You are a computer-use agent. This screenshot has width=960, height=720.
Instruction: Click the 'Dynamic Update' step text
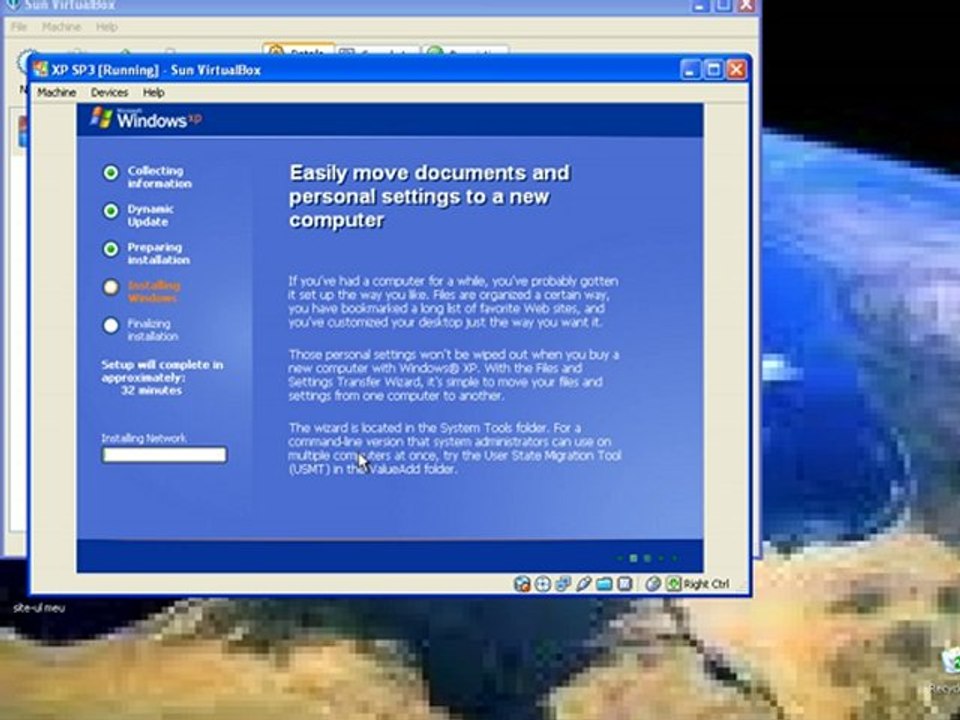pyautogui.click(x=150, y=215)
